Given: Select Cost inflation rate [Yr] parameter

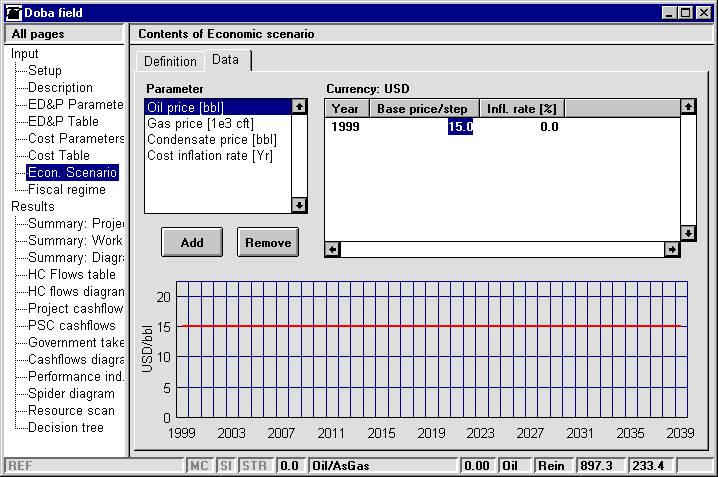Looking at the screenshot, I should (x=218, y=156).
